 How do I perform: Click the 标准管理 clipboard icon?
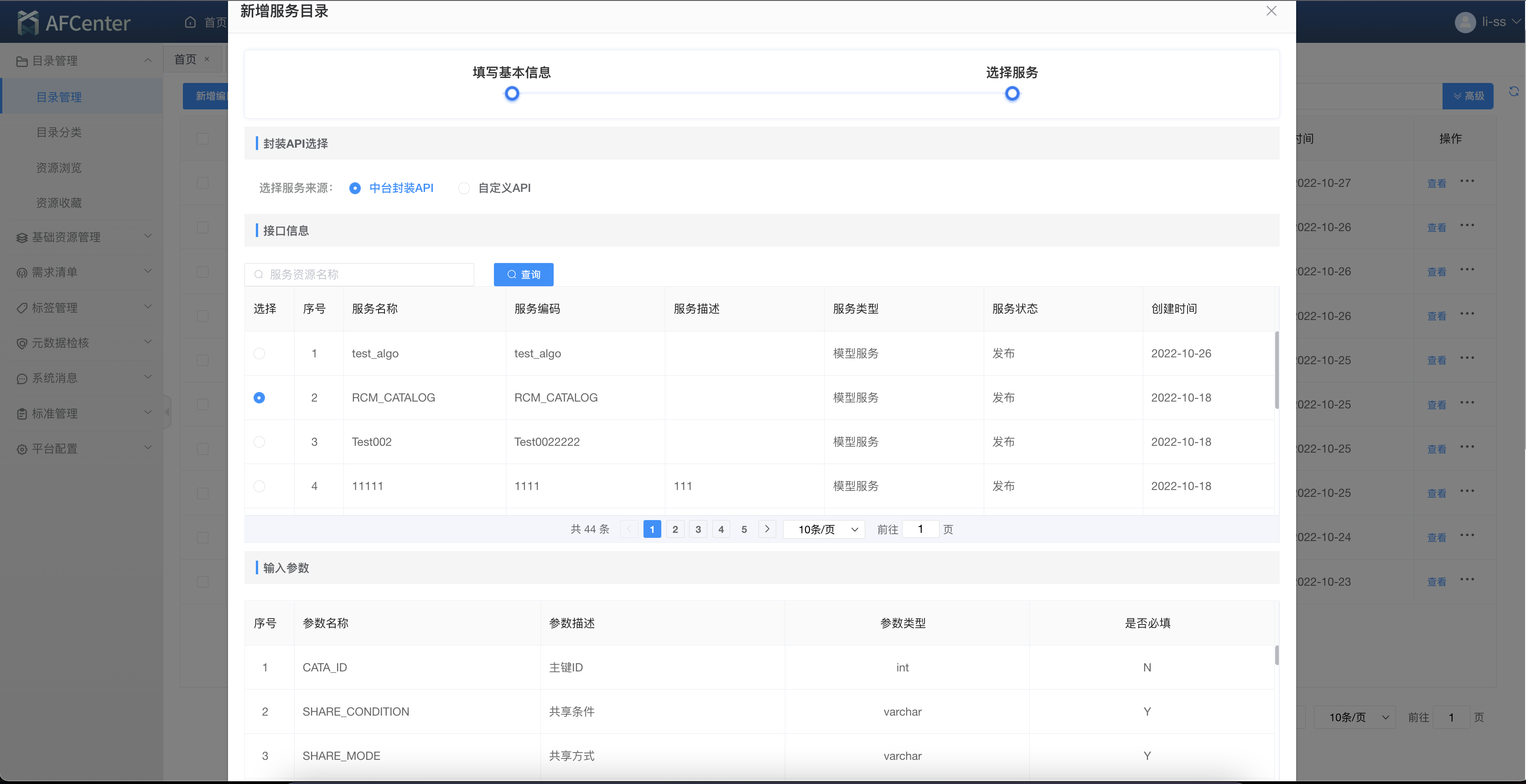[22, 413]
